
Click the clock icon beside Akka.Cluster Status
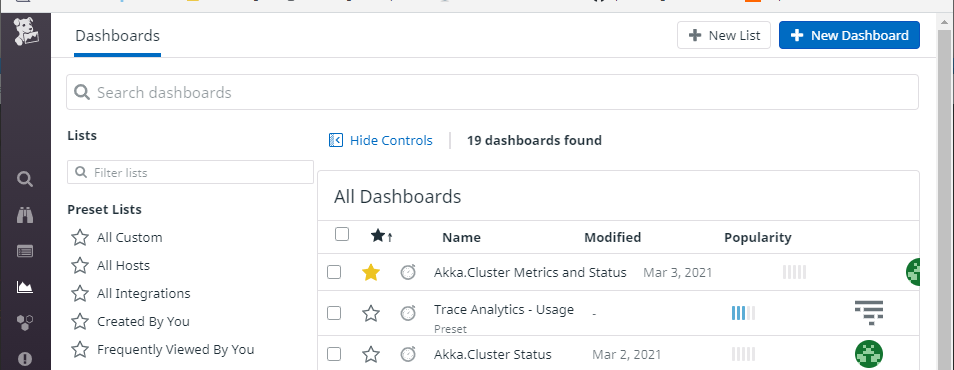[x=408, y=354]
